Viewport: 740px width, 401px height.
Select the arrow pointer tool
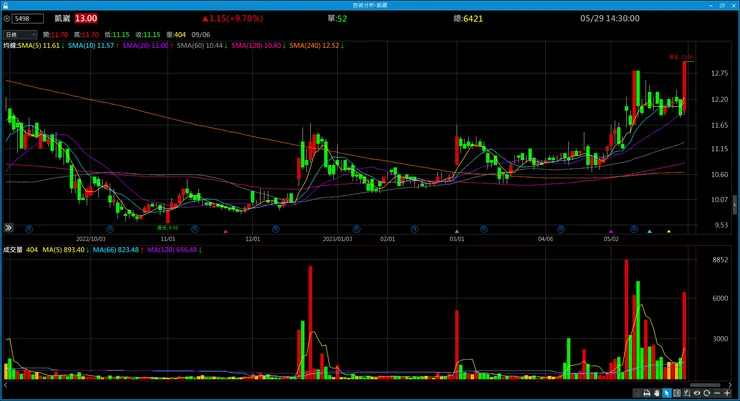(x=666, y=393)
